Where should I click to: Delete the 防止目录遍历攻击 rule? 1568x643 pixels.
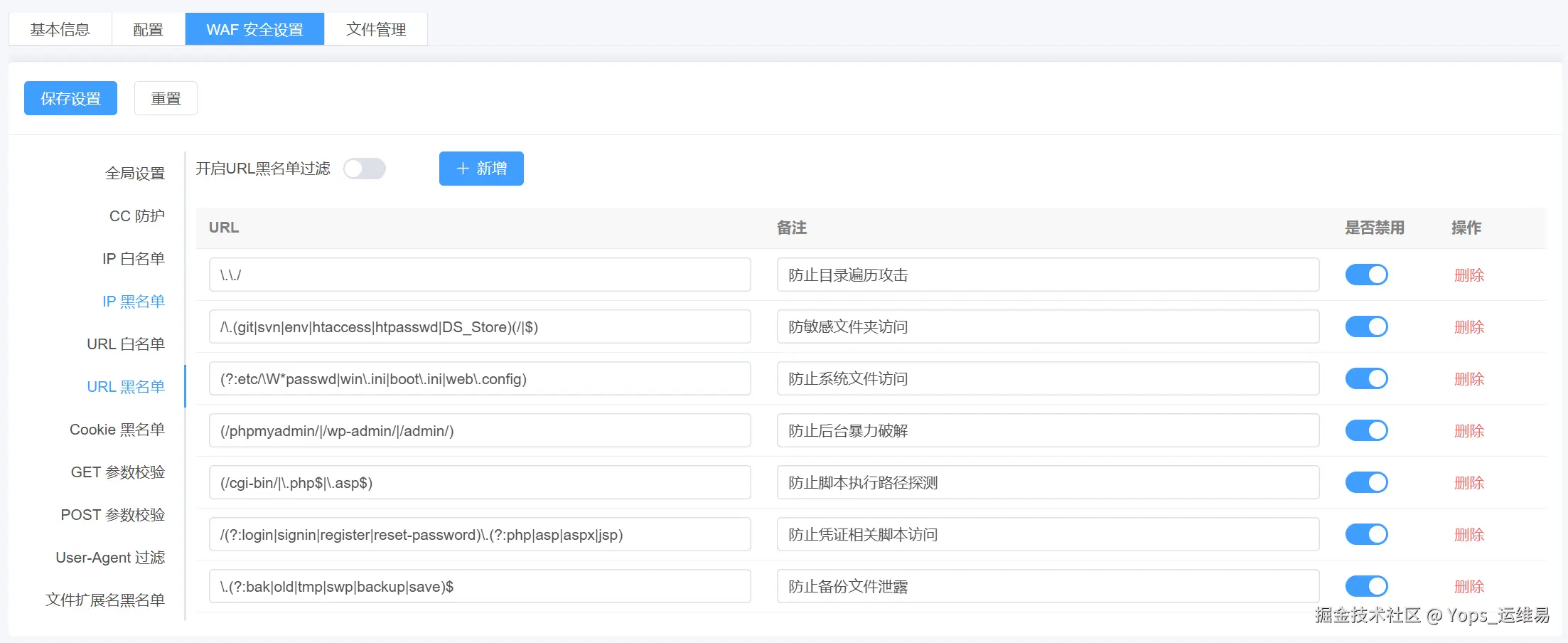1469,275
